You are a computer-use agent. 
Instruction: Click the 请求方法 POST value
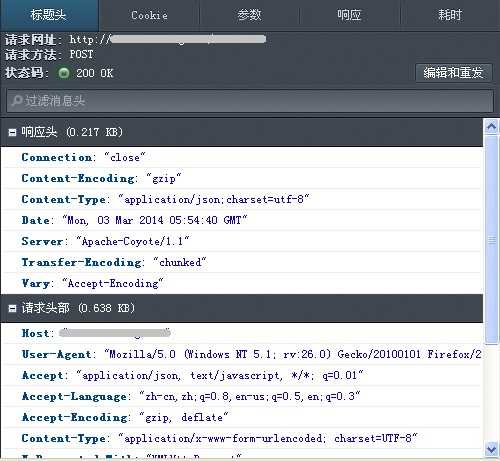pyautogui.click(x=81, y=54)
